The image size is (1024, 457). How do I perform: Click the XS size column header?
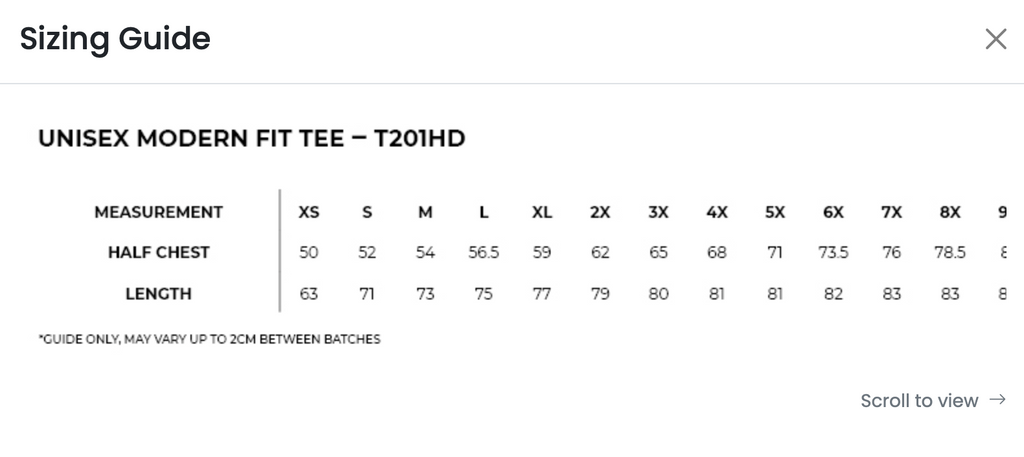coord(309,212)
